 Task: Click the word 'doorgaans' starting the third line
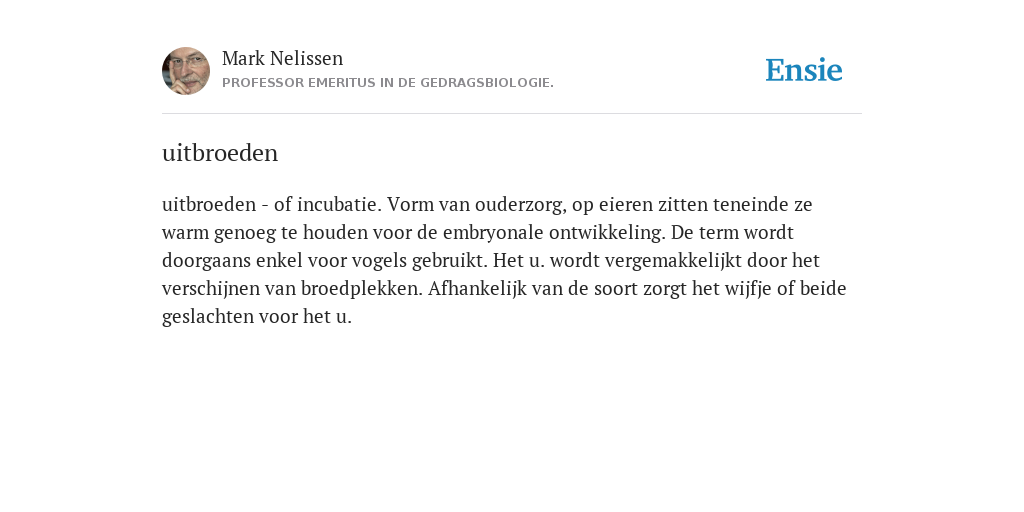coord(206,261)
